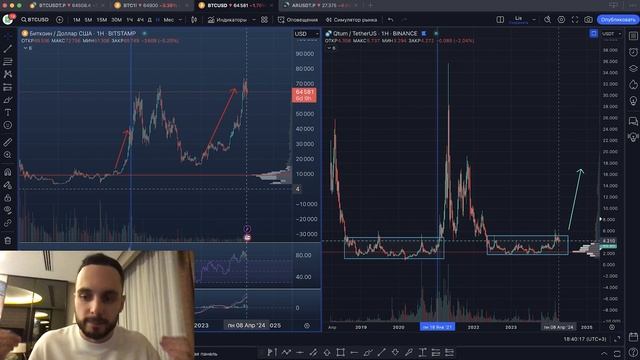The height and width of the screenshot is (360, 640).
Task: Hide all drawings eye icon
Action: click(x=8, y=210)
